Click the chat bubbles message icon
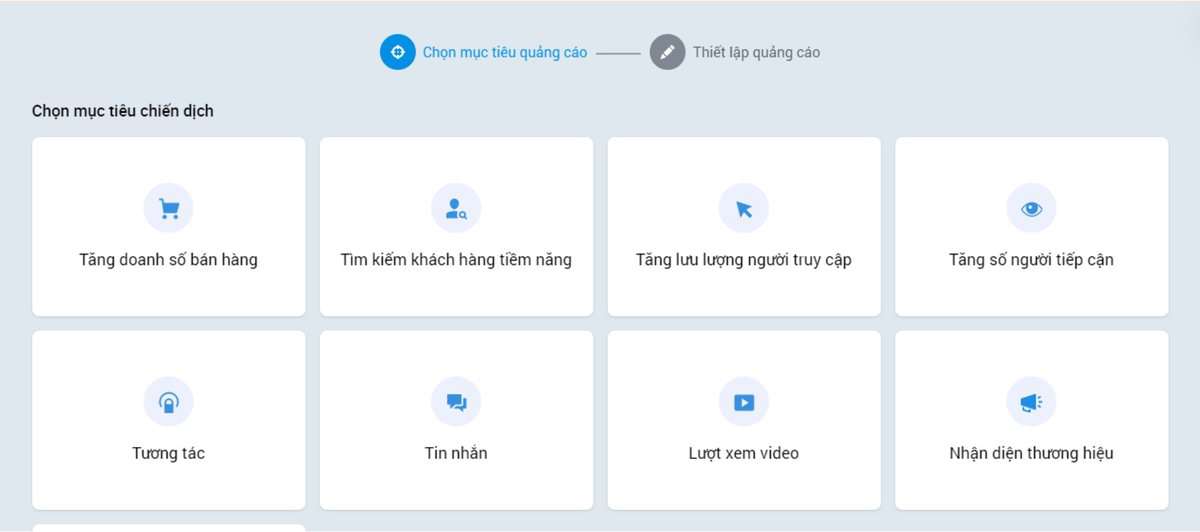The image size is (1200, 532). [456, 402]
